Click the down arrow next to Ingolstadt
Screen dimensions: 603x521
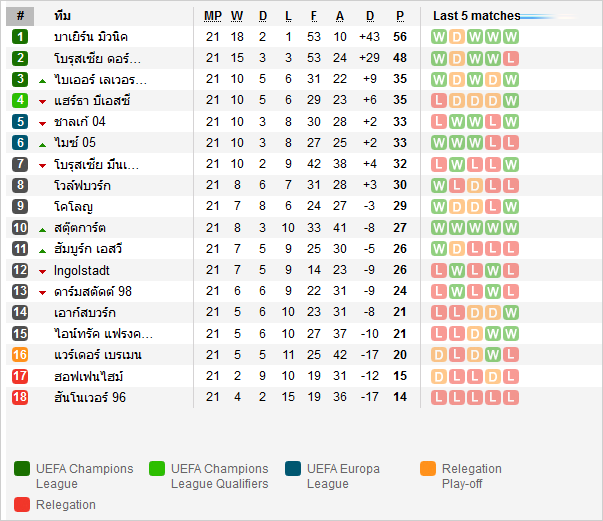click(x=42, y=271)
